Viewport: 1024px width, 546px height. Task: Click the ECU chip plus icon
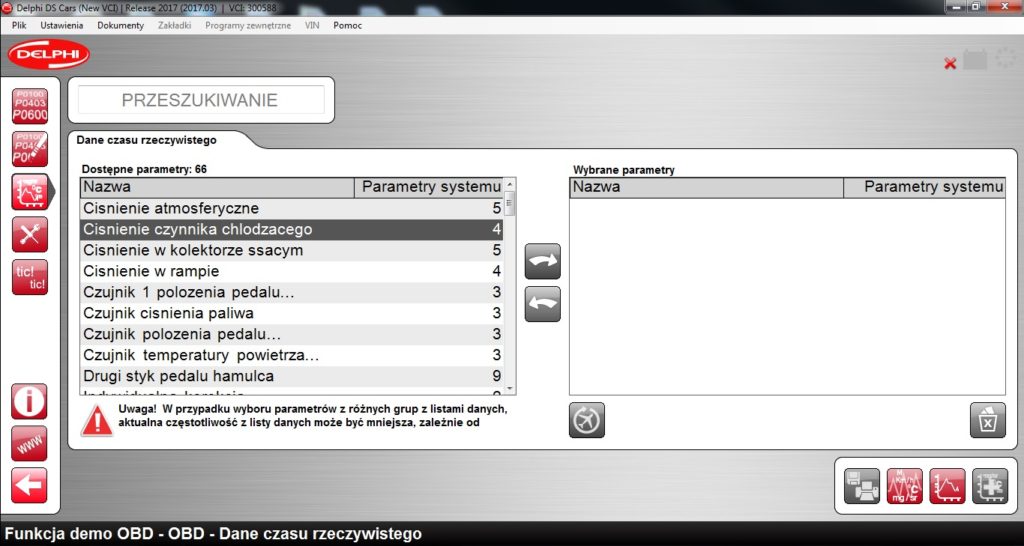click(990, 486)
